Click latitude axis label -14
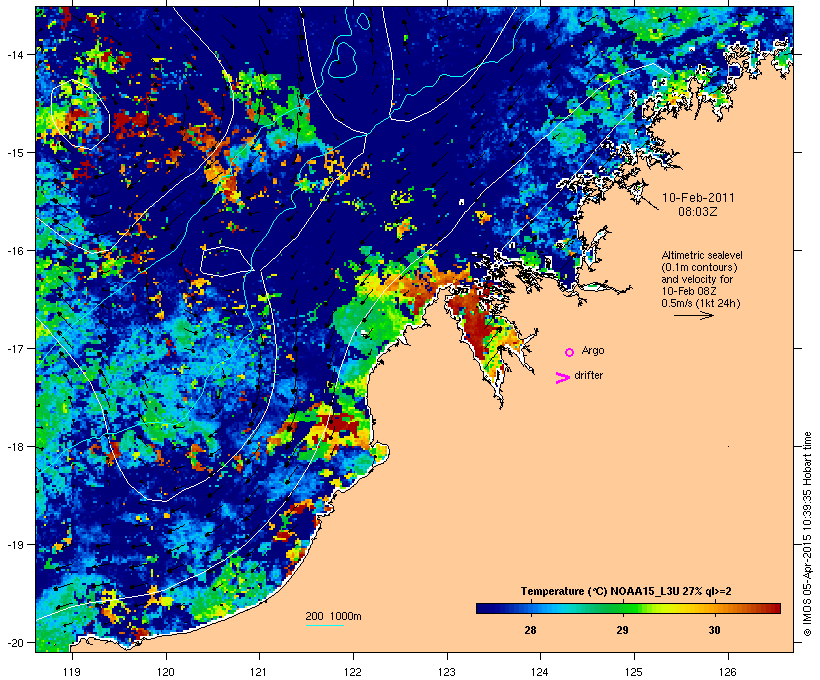Screen dimensions: 820x680 14,54
